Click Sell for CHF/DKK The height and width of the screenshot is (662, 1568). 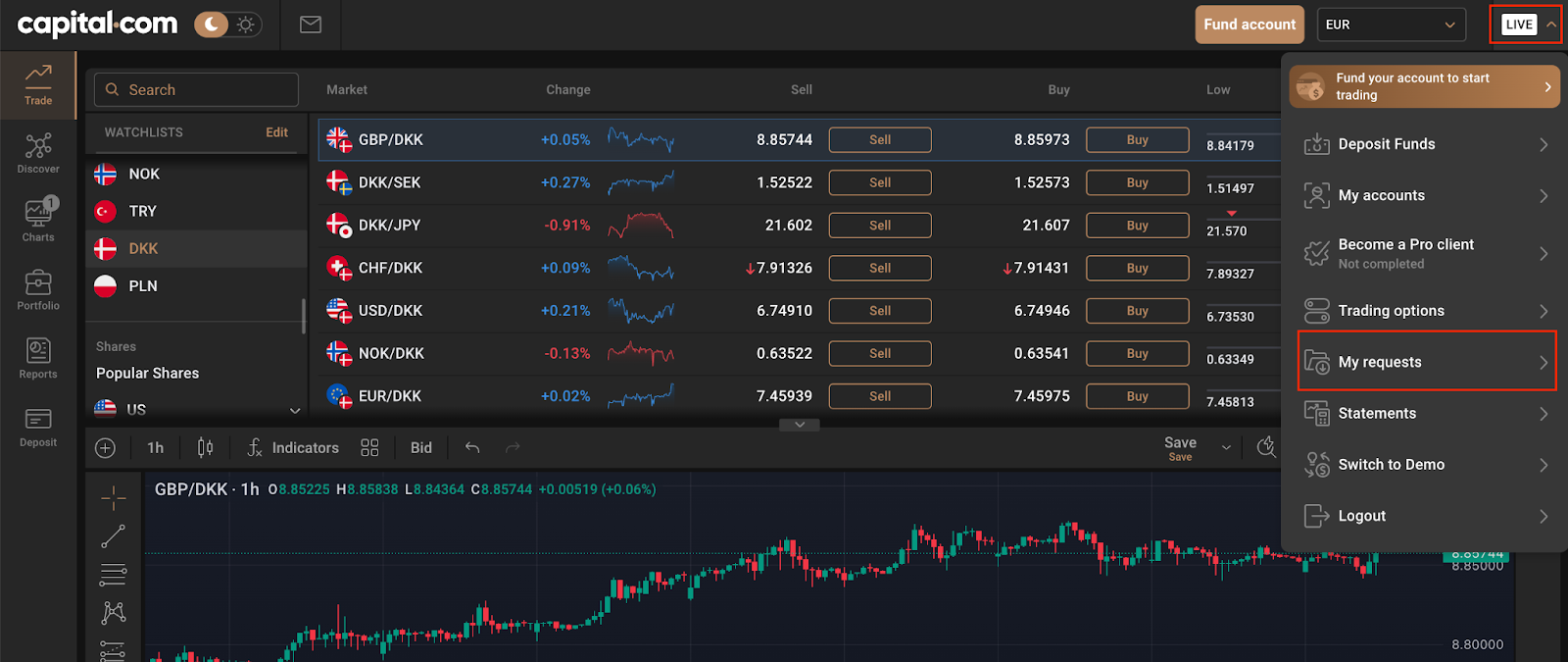[880, 268]
